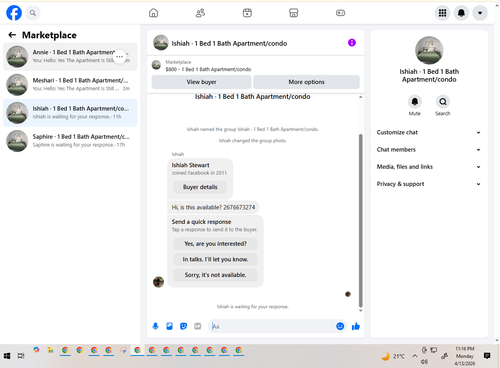
Task: Expand the Chat members section
Action: pos(429,150)
